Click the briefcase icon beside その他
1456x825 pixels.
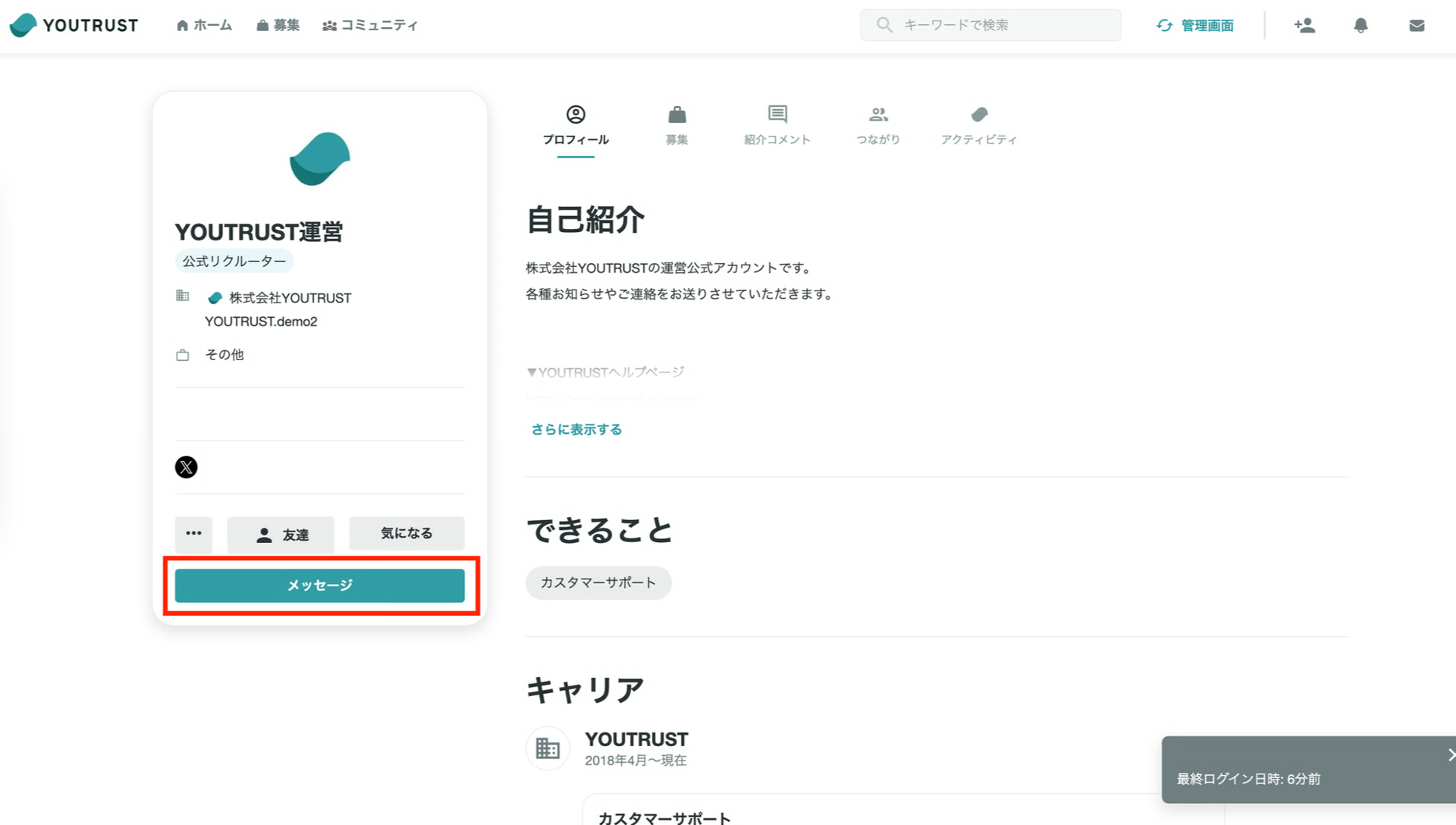click(x=182, y=355)
